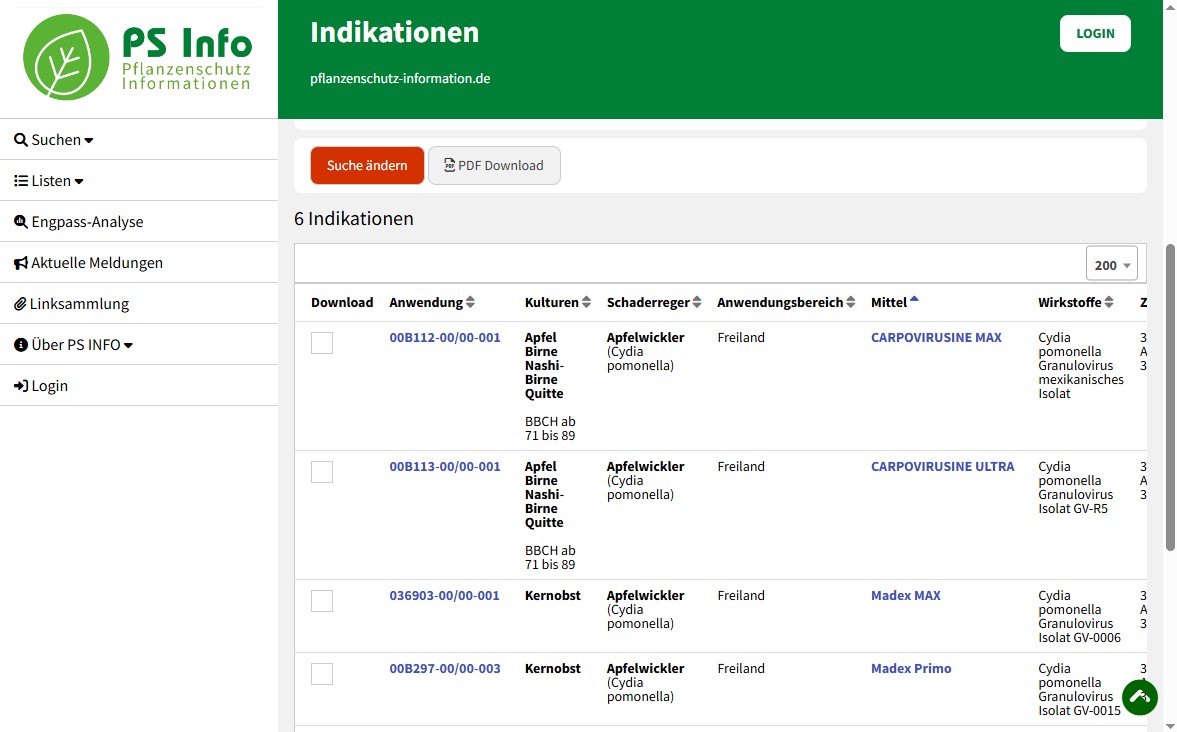This screenshot has height=732, width=1177.
Task: Click sort arrows on Anwendung column
Action: 470,303
